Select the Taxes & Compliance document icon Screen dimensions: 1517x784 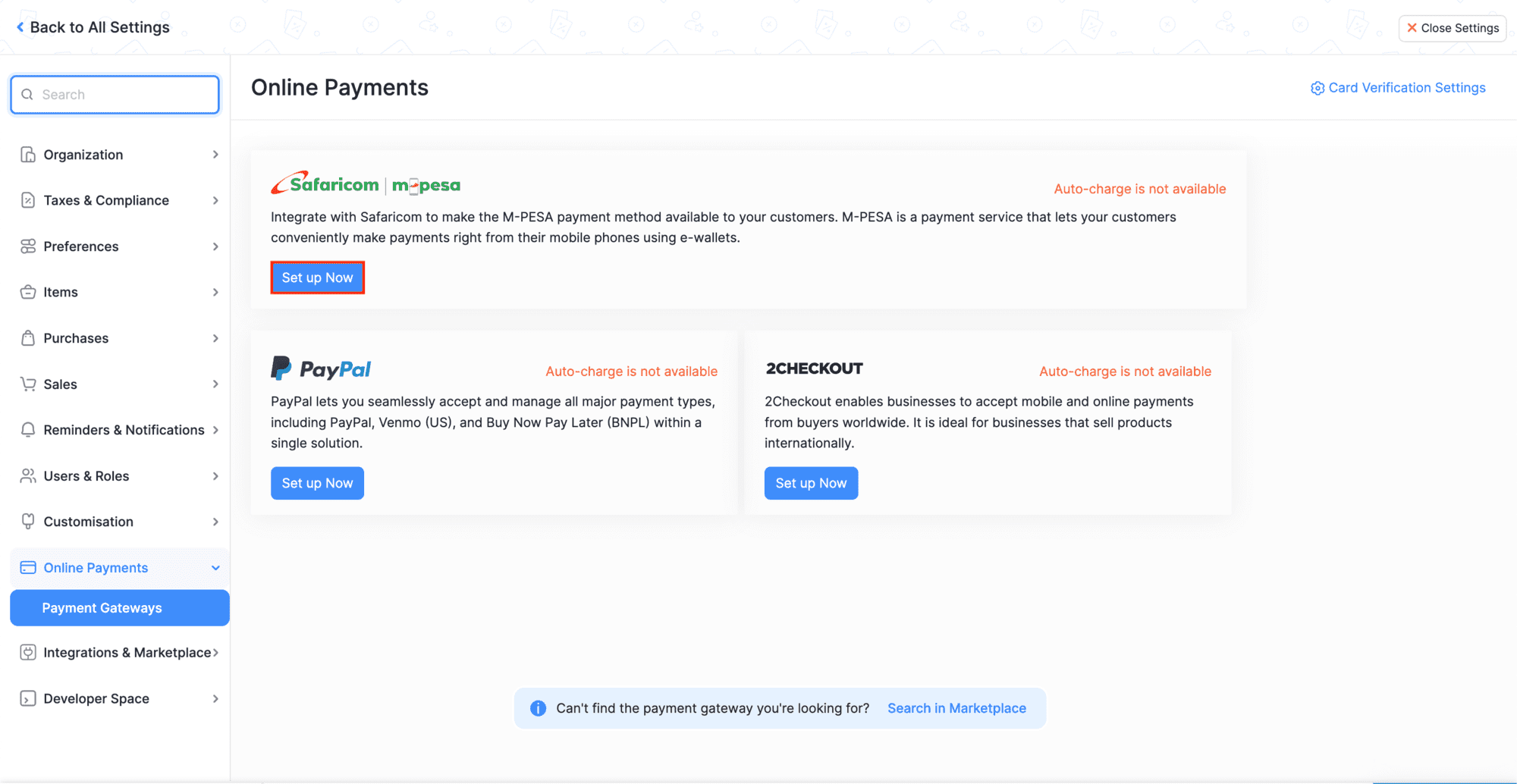click(28, 200)
